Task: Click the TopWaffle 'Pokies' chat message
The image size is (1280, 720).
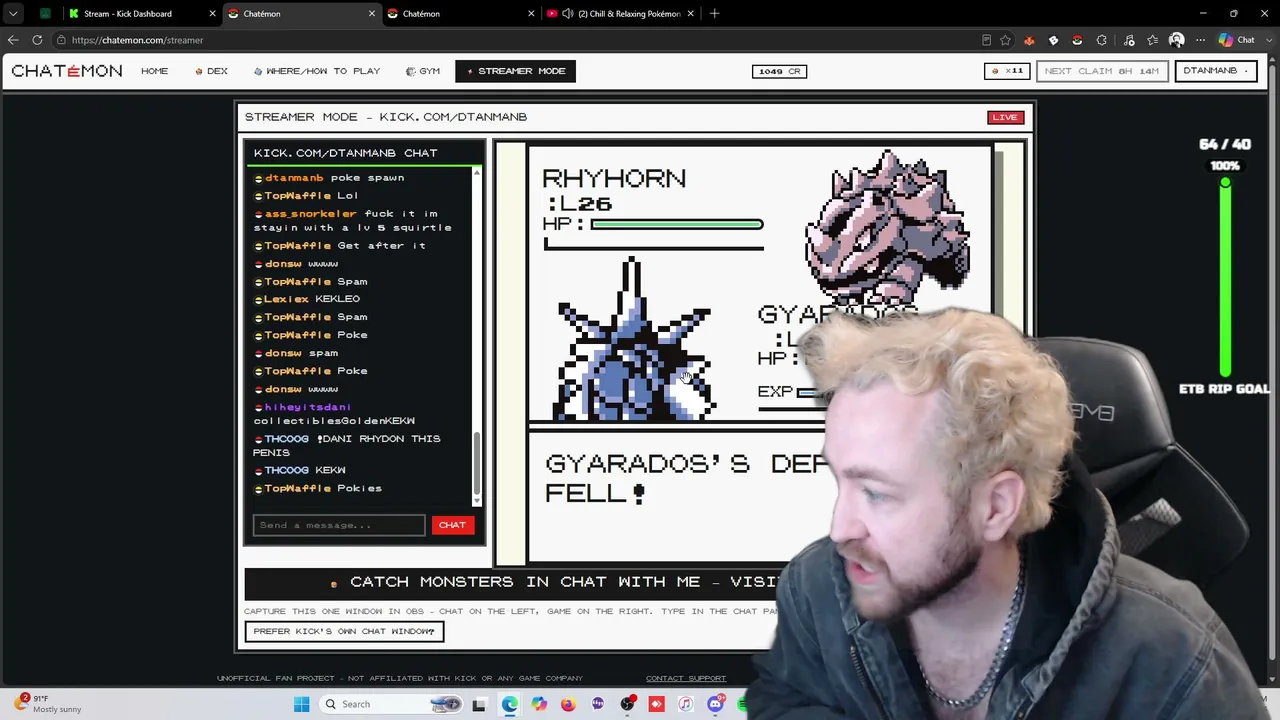Action: 319,489
